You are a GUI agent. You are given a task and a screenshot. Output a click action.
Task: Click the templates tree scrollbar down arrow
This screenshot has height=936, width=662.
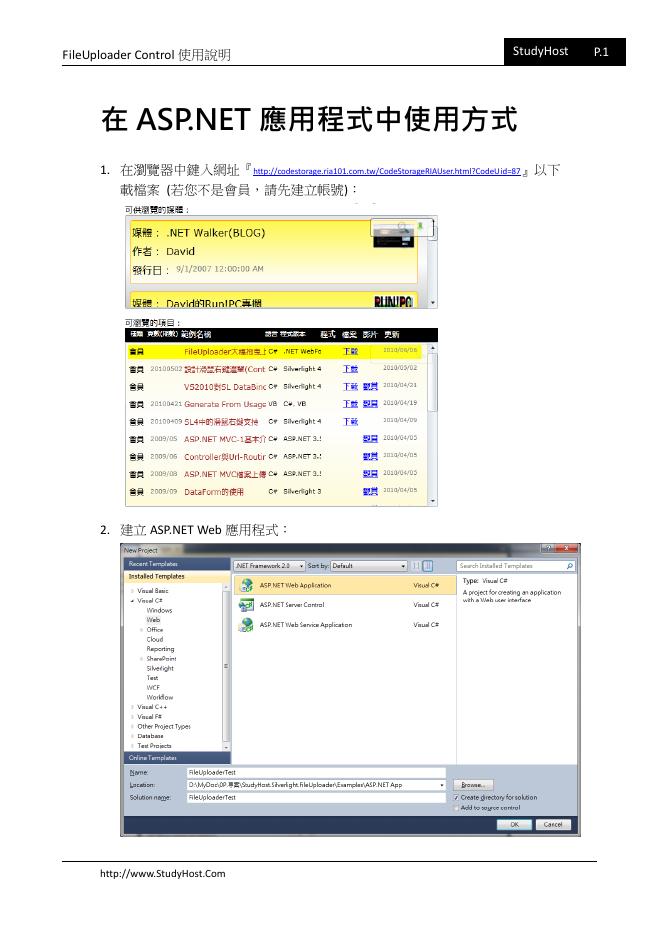[226, 747]
